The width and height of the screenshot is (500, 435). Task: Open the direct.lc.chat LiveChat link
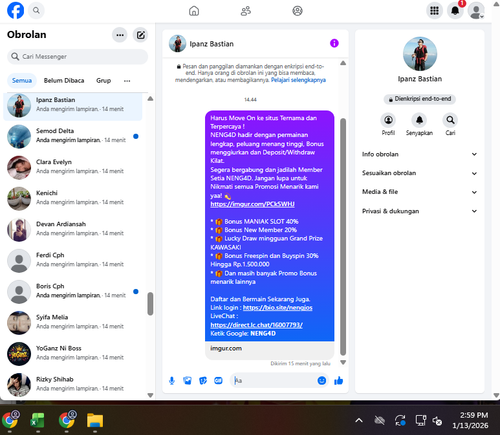[256, 325]
